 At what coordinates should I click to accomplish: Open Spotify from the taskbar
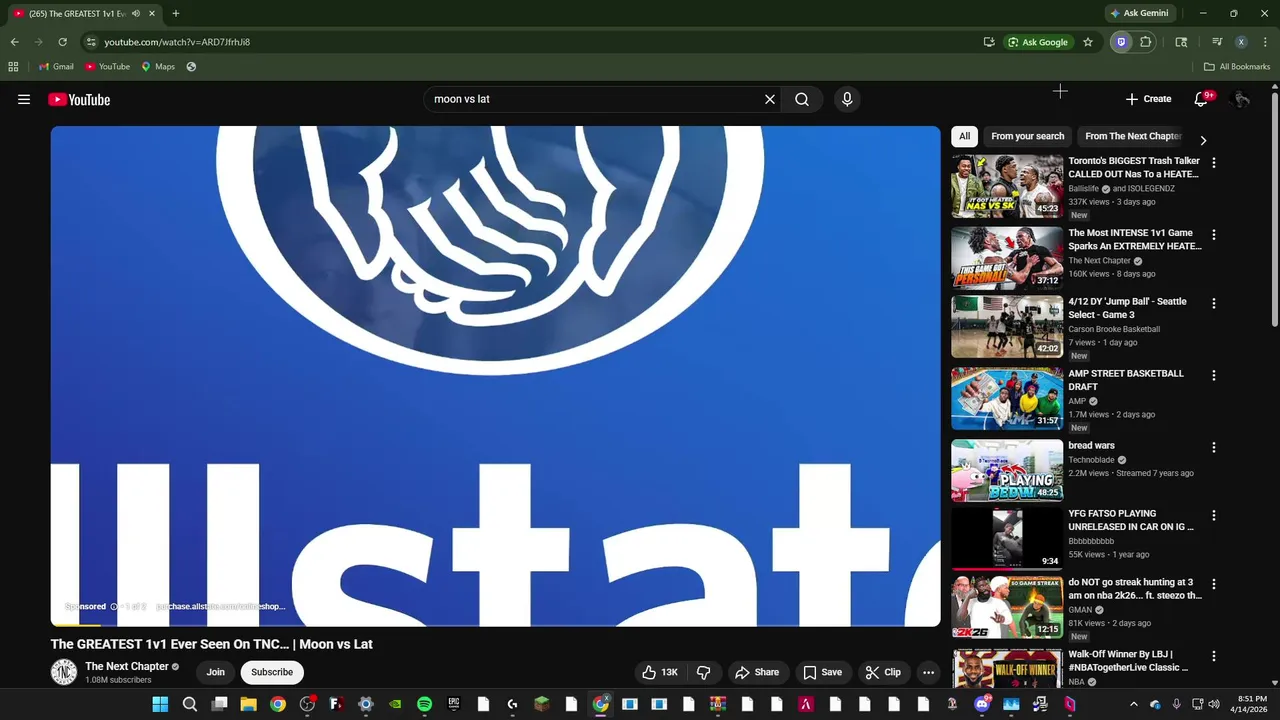tap(424, 704)
